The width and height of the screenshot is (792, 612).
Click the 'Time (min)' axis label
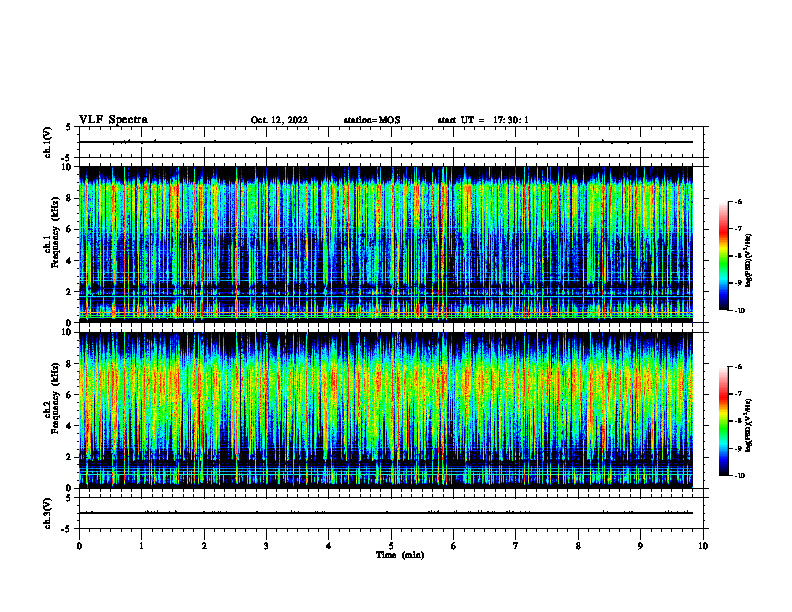click(x=400, y=555)
